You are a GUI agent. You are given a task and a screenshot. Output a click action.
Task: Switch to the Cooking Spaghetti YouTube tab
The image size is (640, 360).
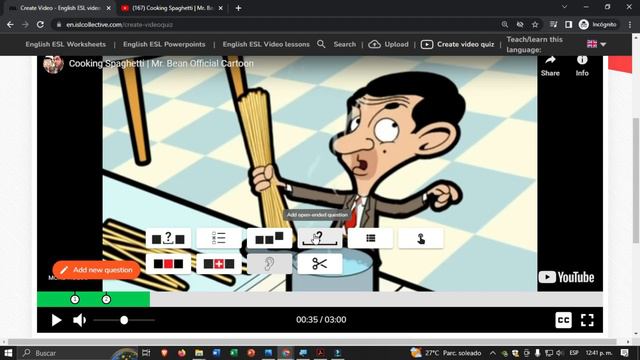point(171,8)
